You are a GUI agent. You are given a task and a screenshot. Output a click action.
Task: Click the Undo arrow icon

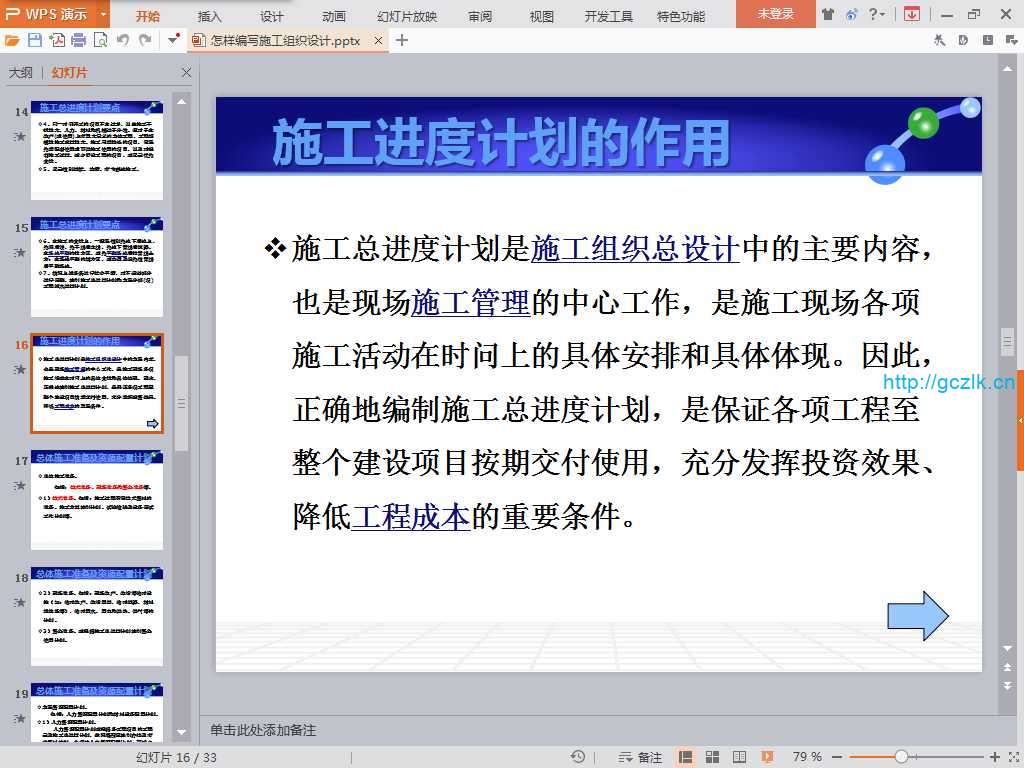pyautogui.click(x=123, y=40)
